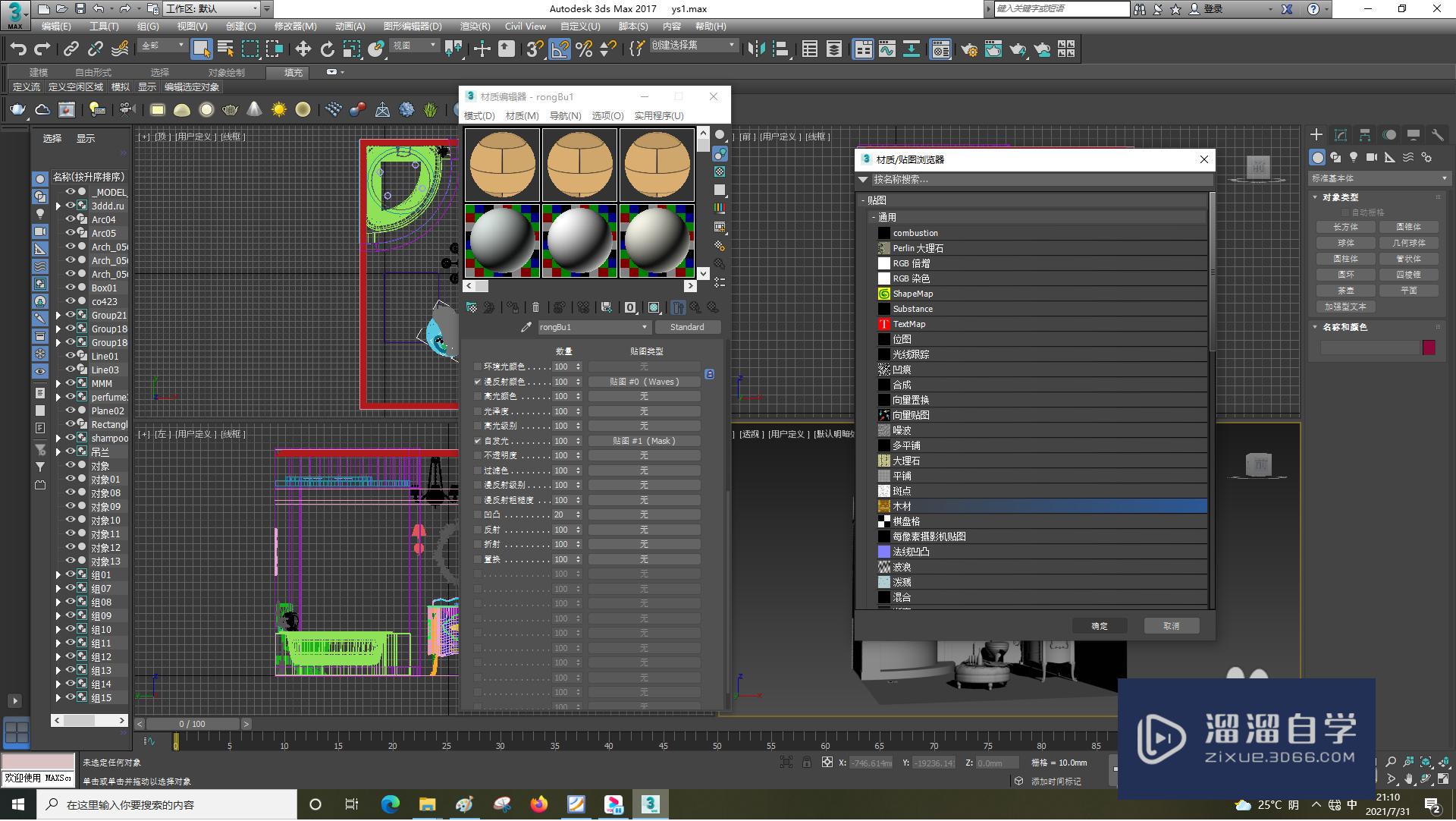
Task: Toggle sample background checker icon
Action: coord(720,172)
